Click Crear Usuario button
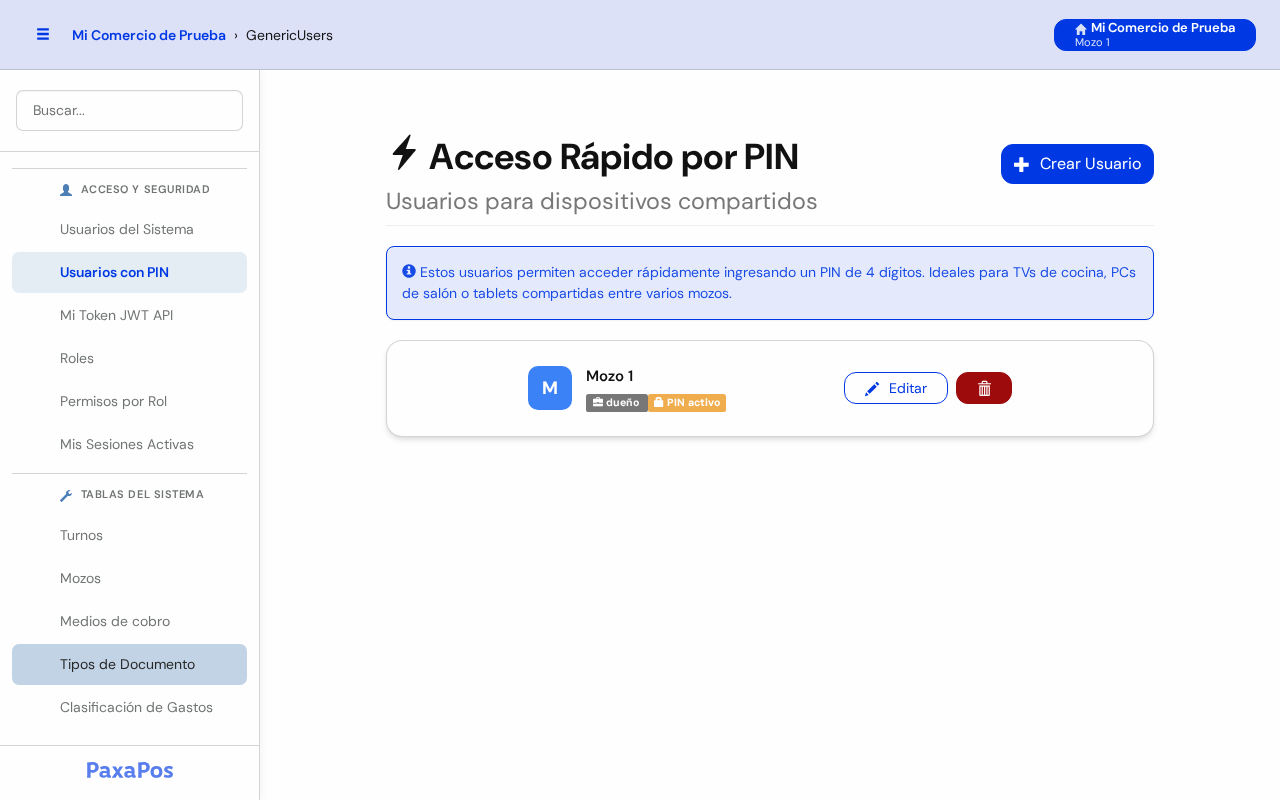 point(1077,164)
